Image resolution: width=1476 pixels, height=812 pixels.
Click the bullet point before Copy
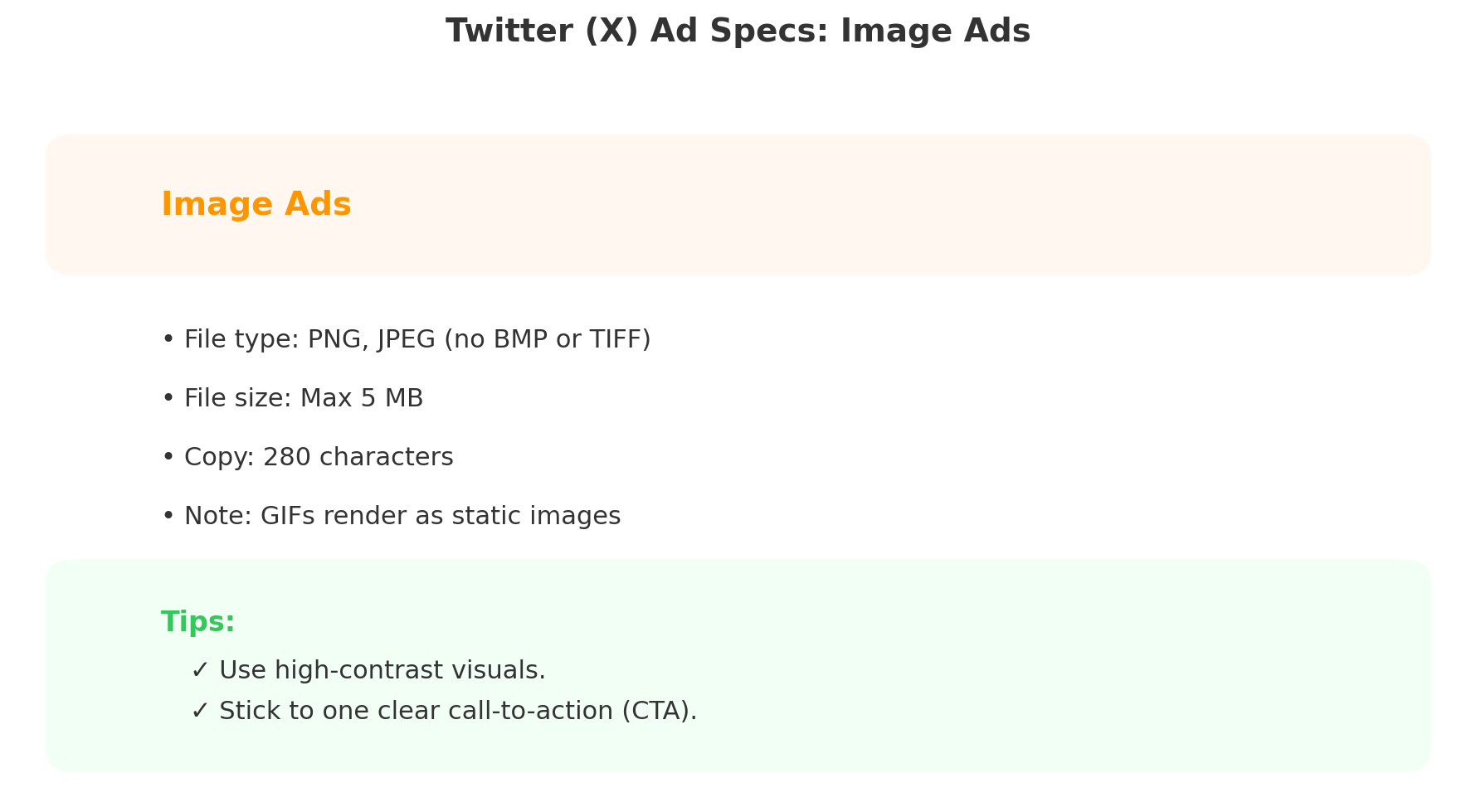coord(168,457)
